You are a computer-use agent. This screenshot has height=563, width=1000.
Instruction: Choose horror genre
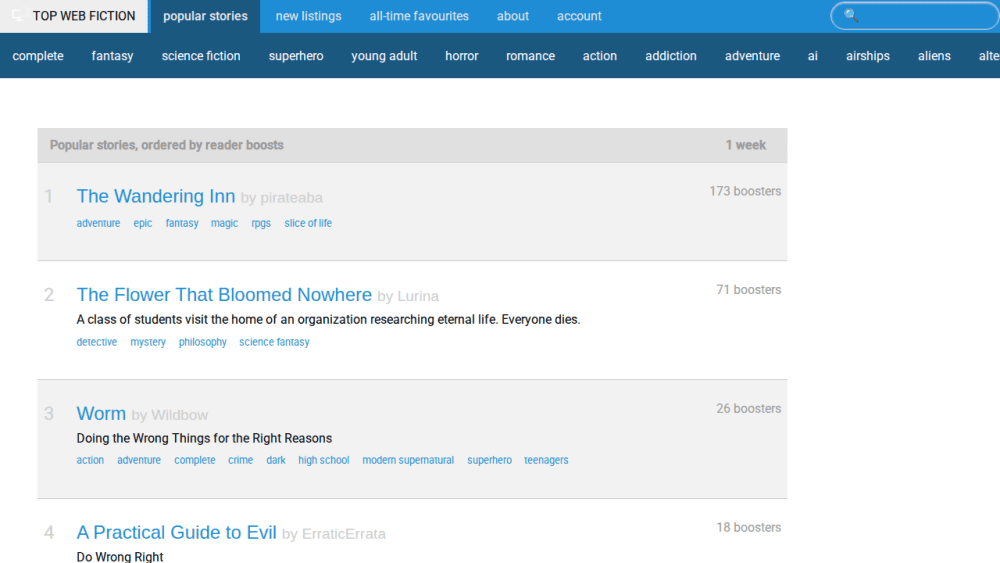(462, 56)
